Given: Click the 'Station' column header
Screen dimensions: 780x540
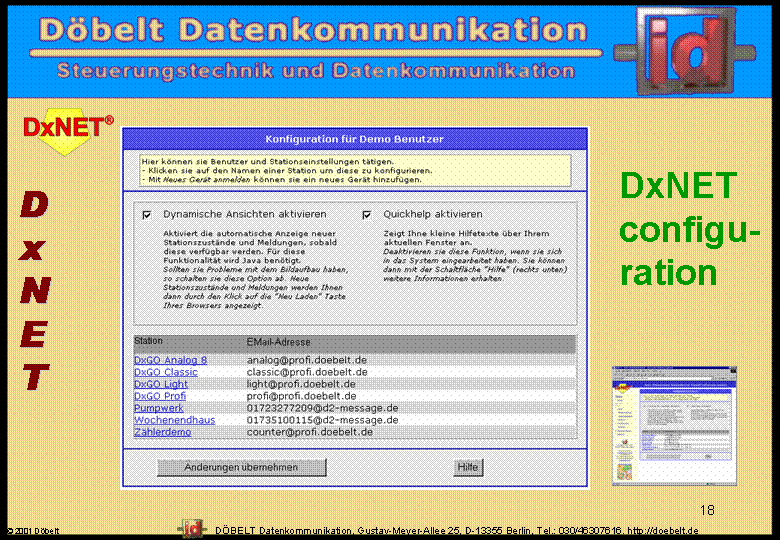Looking at the screenshot, I should pyautogui.click(x=148, y=341).
